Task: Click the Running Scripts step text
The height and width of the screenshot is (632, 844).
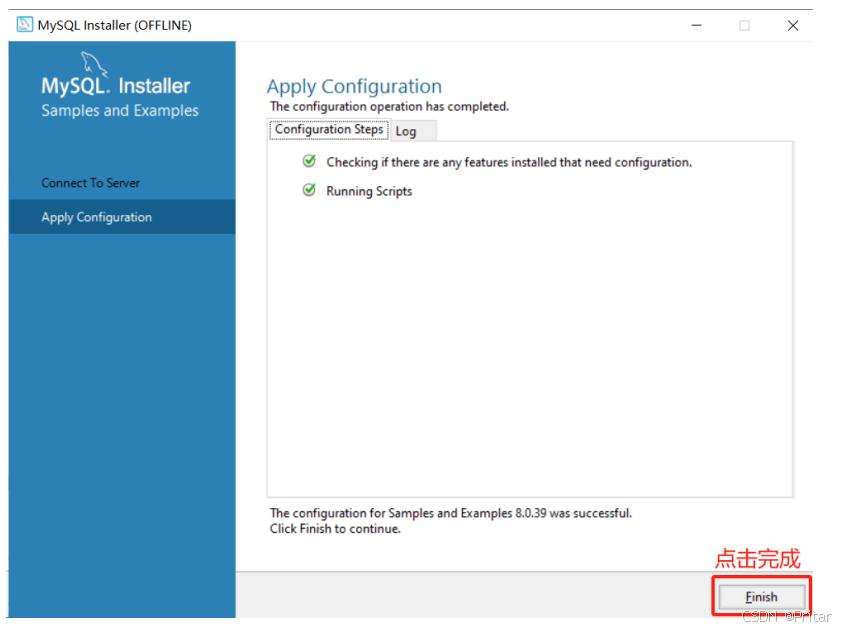Action: point(369,192)
